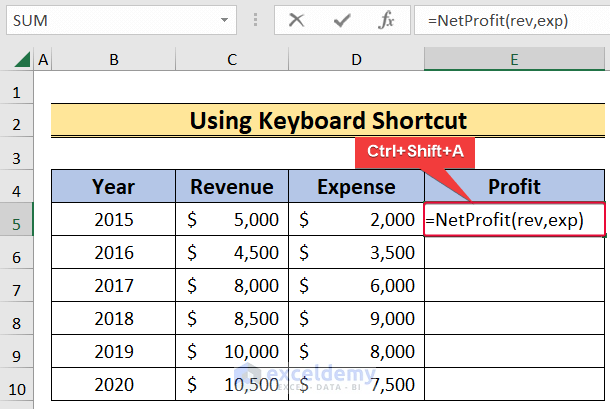
Task: Click the Profit header cell
Action: point(514,186)
